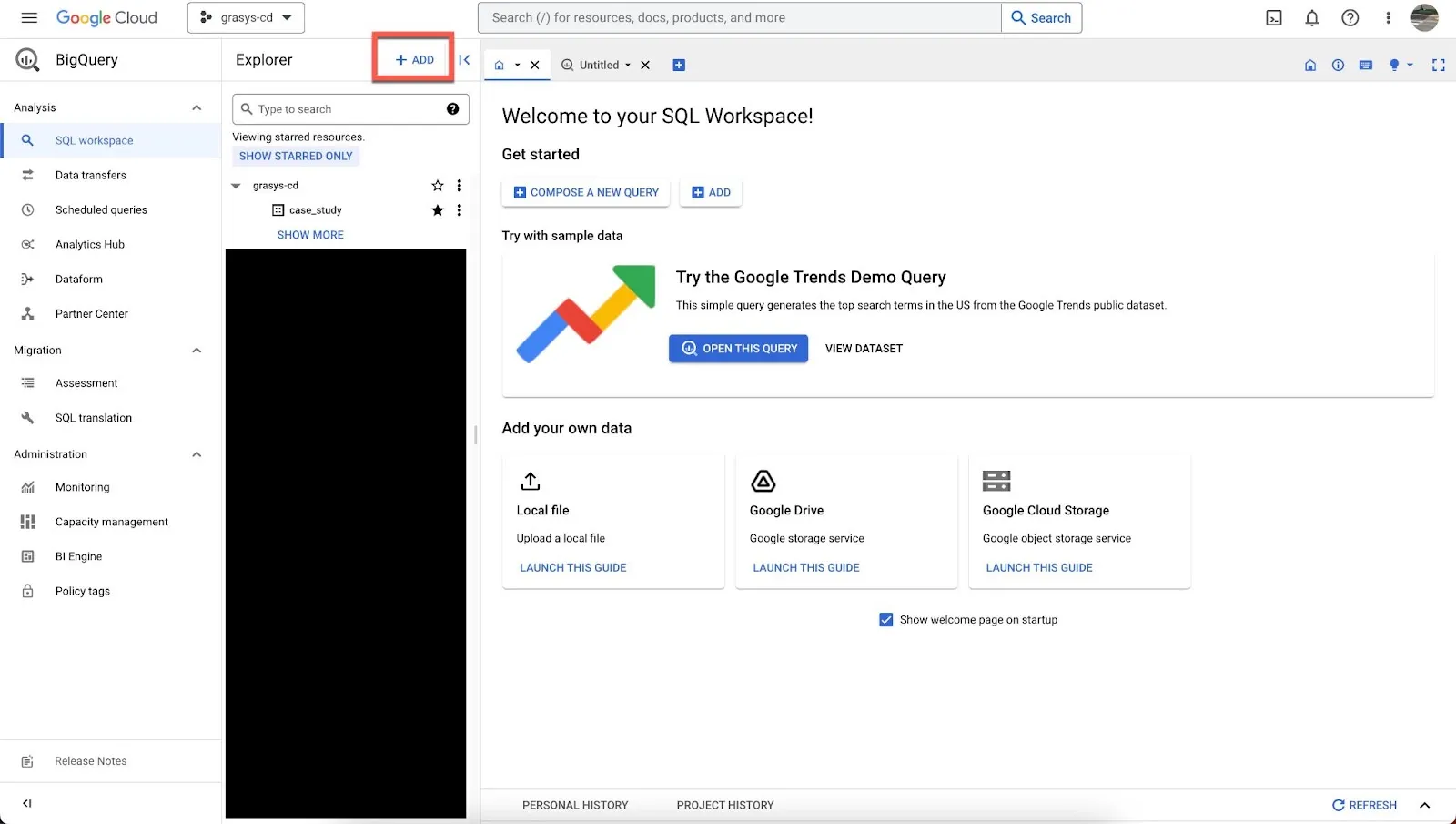1456x824 pixels.
Task: Click the account profile avatar
Action: click(x=1424, y=17)
